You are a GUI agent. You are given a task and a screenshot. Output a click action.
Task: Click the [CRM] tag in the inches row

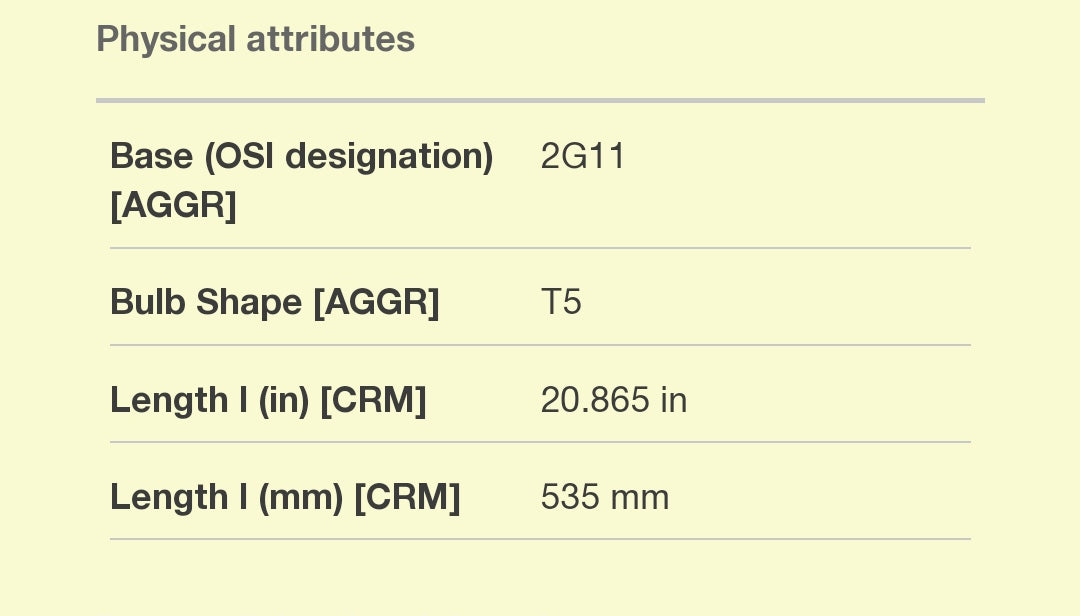point(373,400)
